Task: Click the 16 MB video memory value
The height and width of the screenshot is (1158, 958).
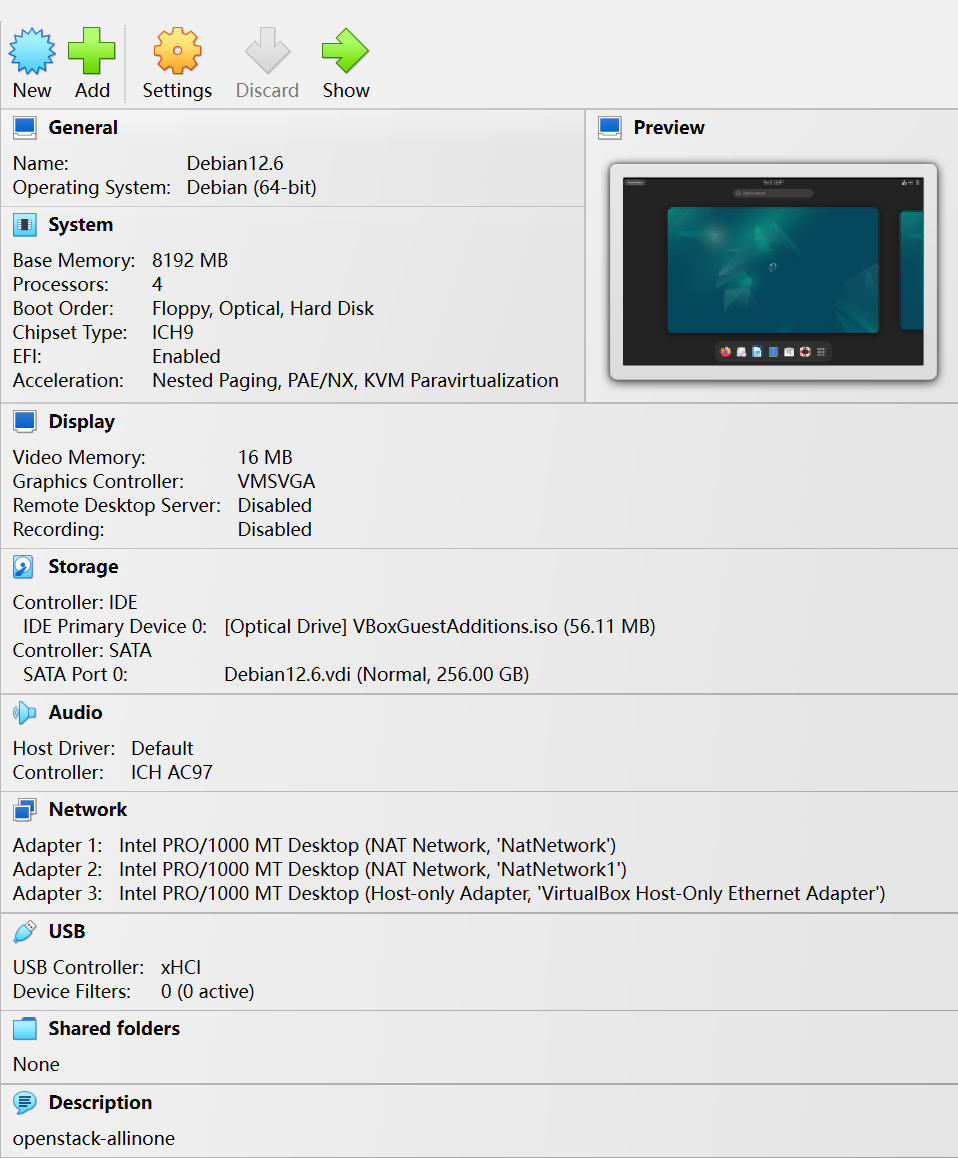Action: 265,457
